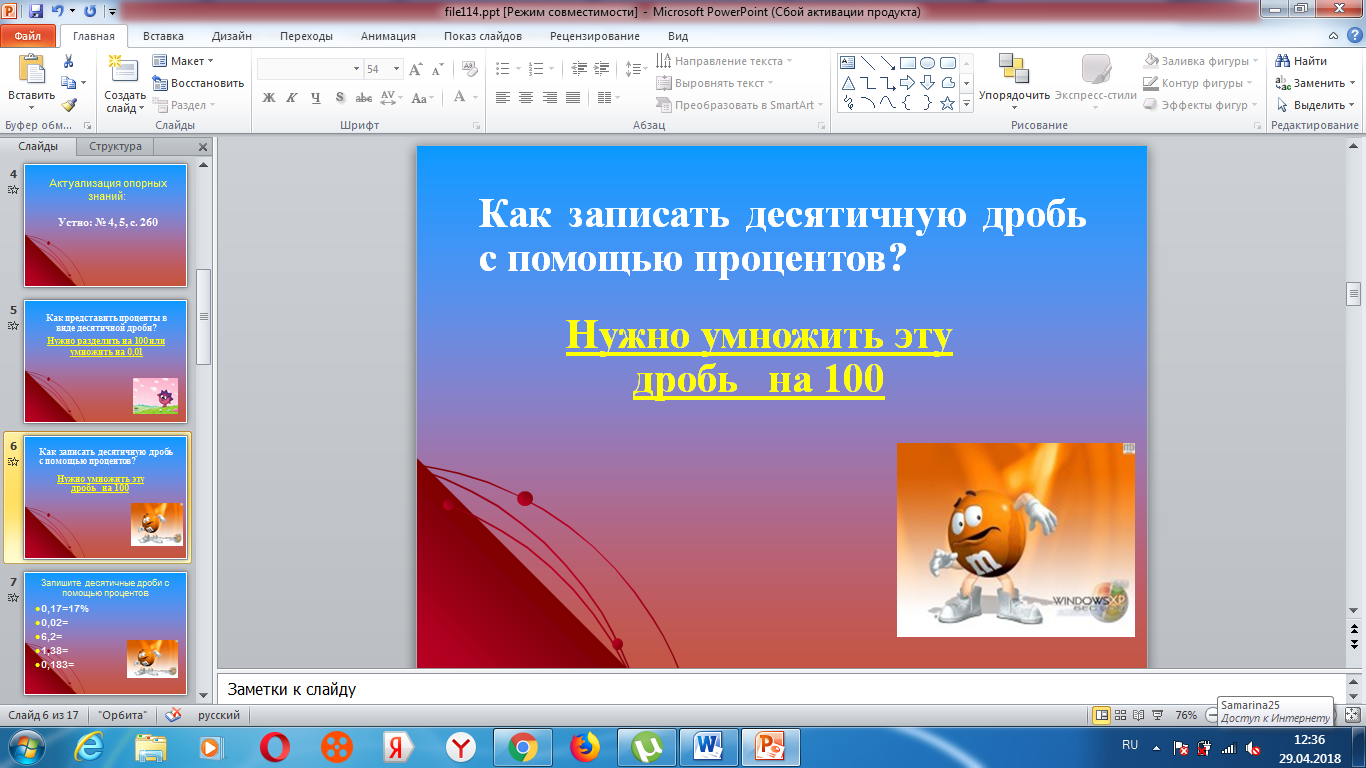This screenshot has height=768, width=1366.
Task: Open the Структура outline pane tab
Action: coord(116,146)
